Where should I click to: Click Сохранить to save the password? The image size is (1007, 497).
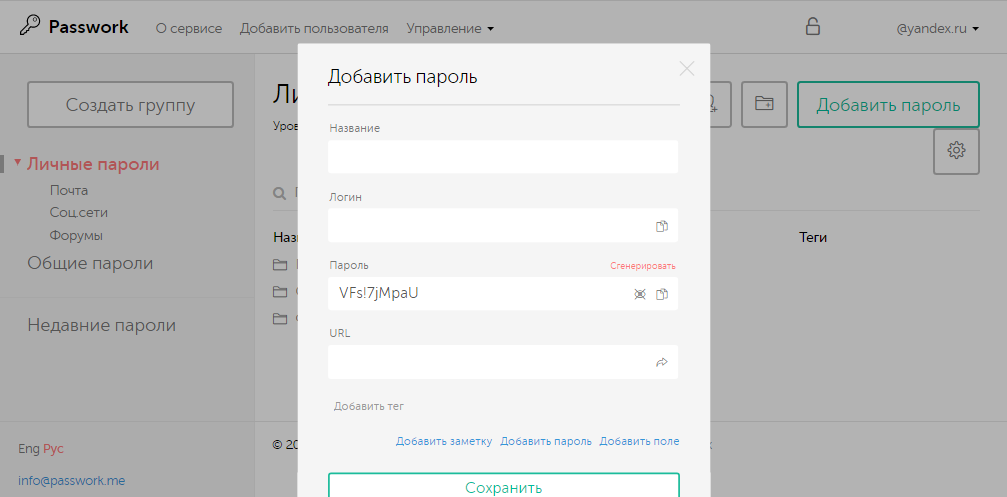504,485
